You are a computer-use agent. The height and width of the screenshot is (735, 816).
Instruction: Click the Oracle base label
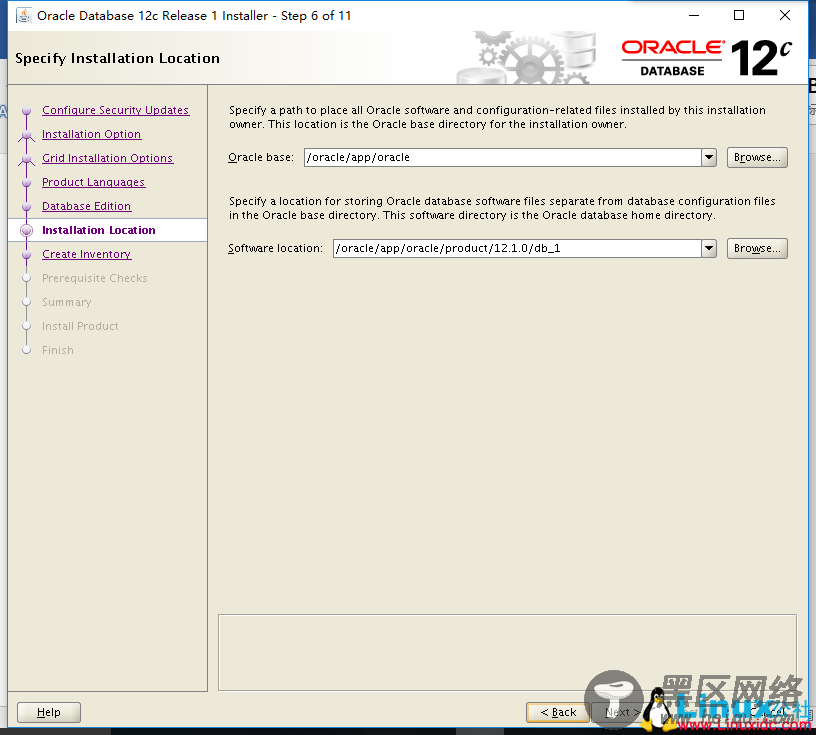tap(261, 157)
